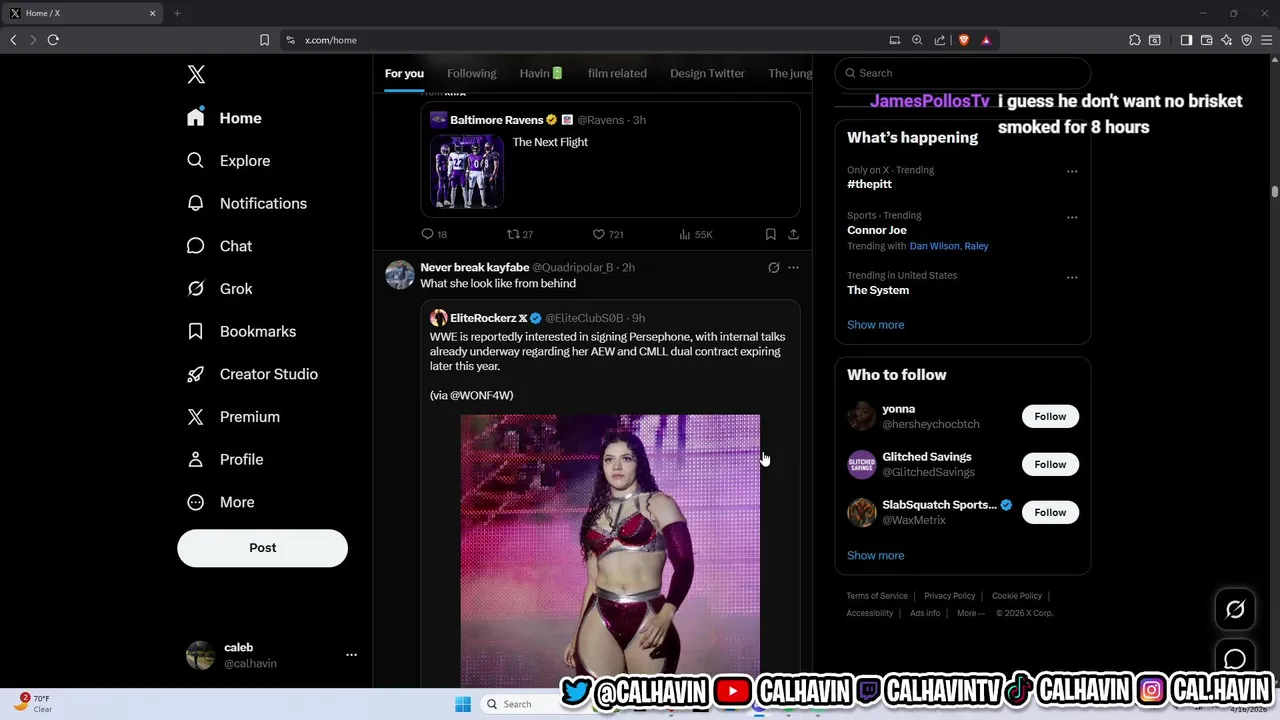Open Leo AI sparkle icon in toolbar
The width and height of the screenshot is (1280, 720).
pos(1226,40)
